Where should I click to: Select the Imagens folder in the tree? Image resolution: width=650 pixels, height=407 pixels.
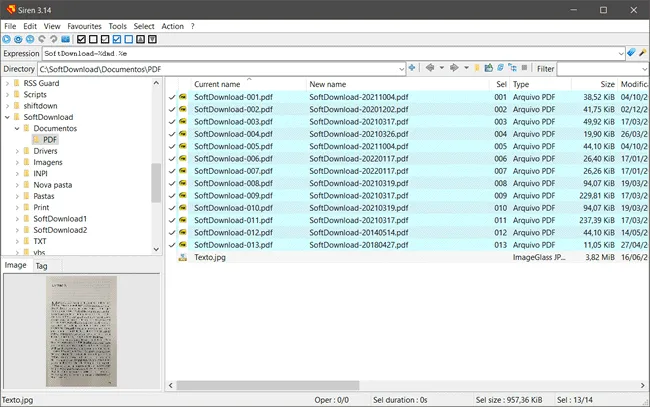48,162
